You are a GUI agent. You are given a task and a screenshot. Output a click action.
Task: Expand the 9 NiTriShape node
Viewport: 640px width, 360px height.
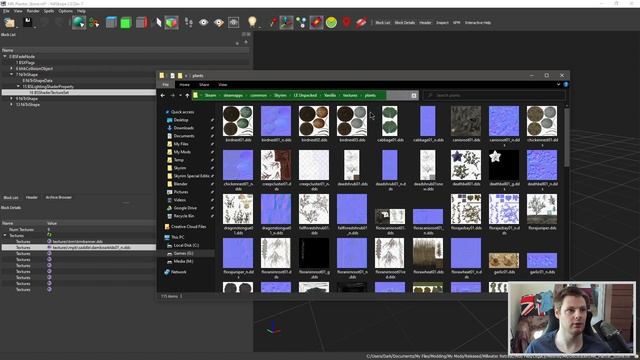click(x=11, y=98)
